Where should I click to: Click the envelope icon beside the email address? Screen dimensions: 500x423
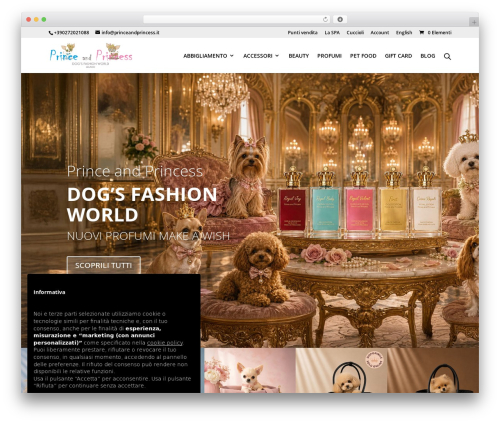coord(97,32)
